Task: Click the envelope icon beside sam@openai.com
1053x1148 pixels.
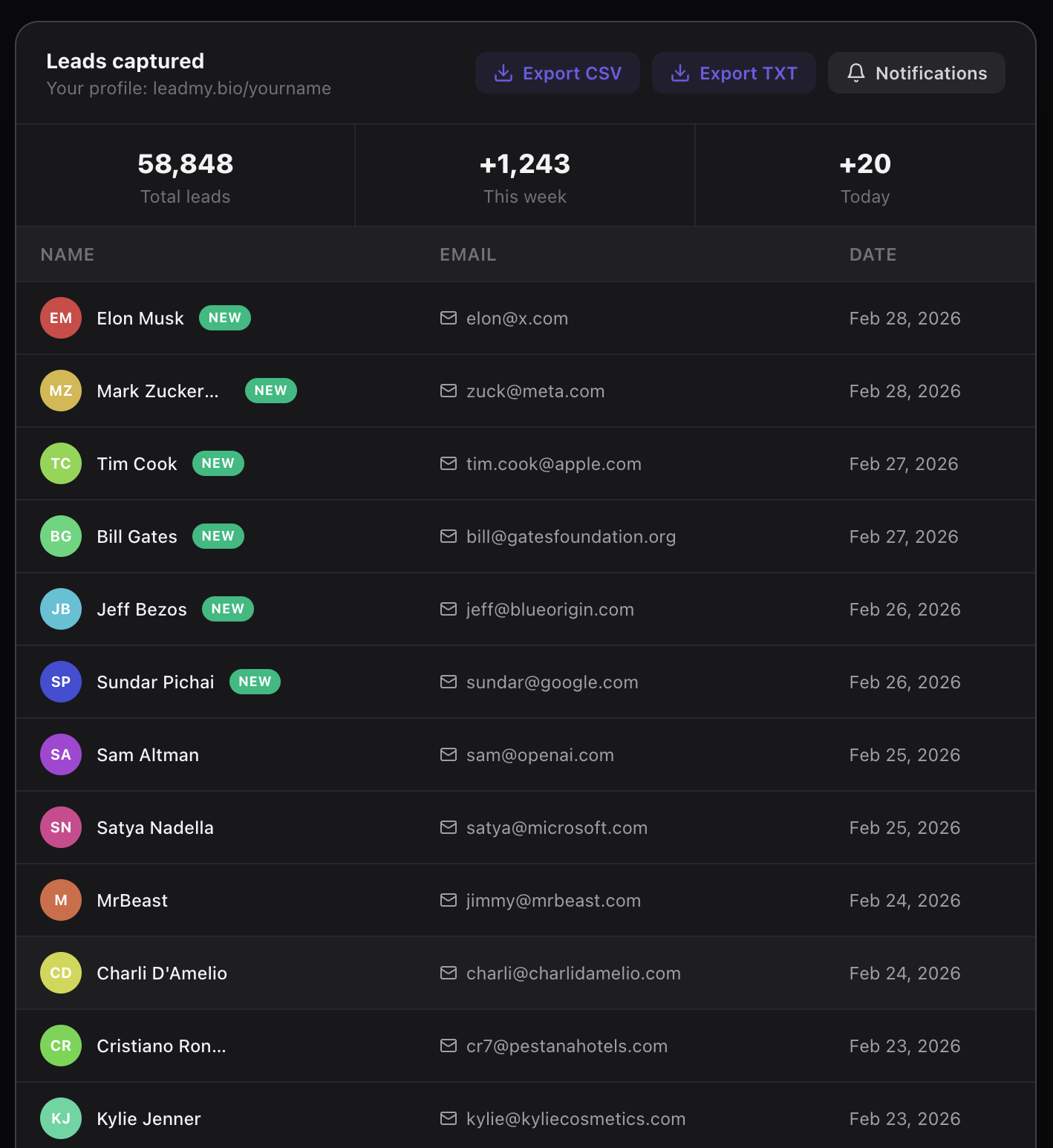Action: point(449,754)
